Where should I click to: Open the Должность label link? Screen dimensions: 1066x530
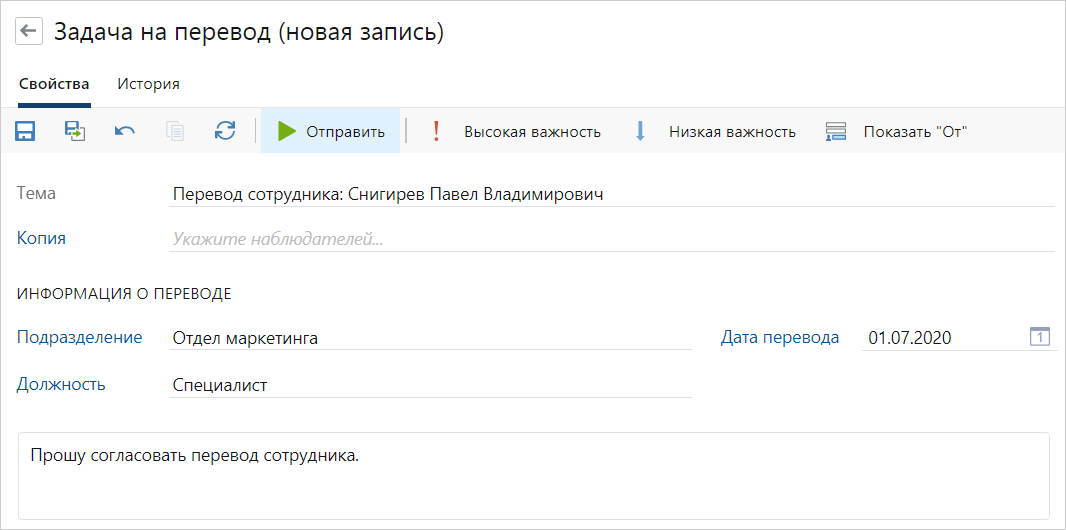click(x=61, y=385)
